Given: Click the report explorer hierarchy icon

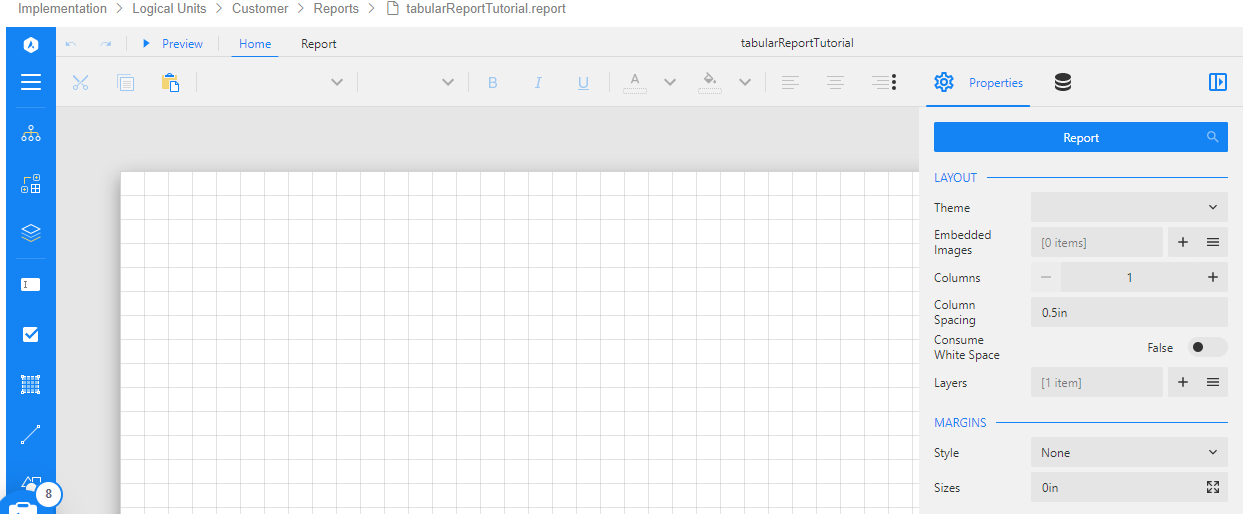Looking at the screenshot, I should 31,133.
